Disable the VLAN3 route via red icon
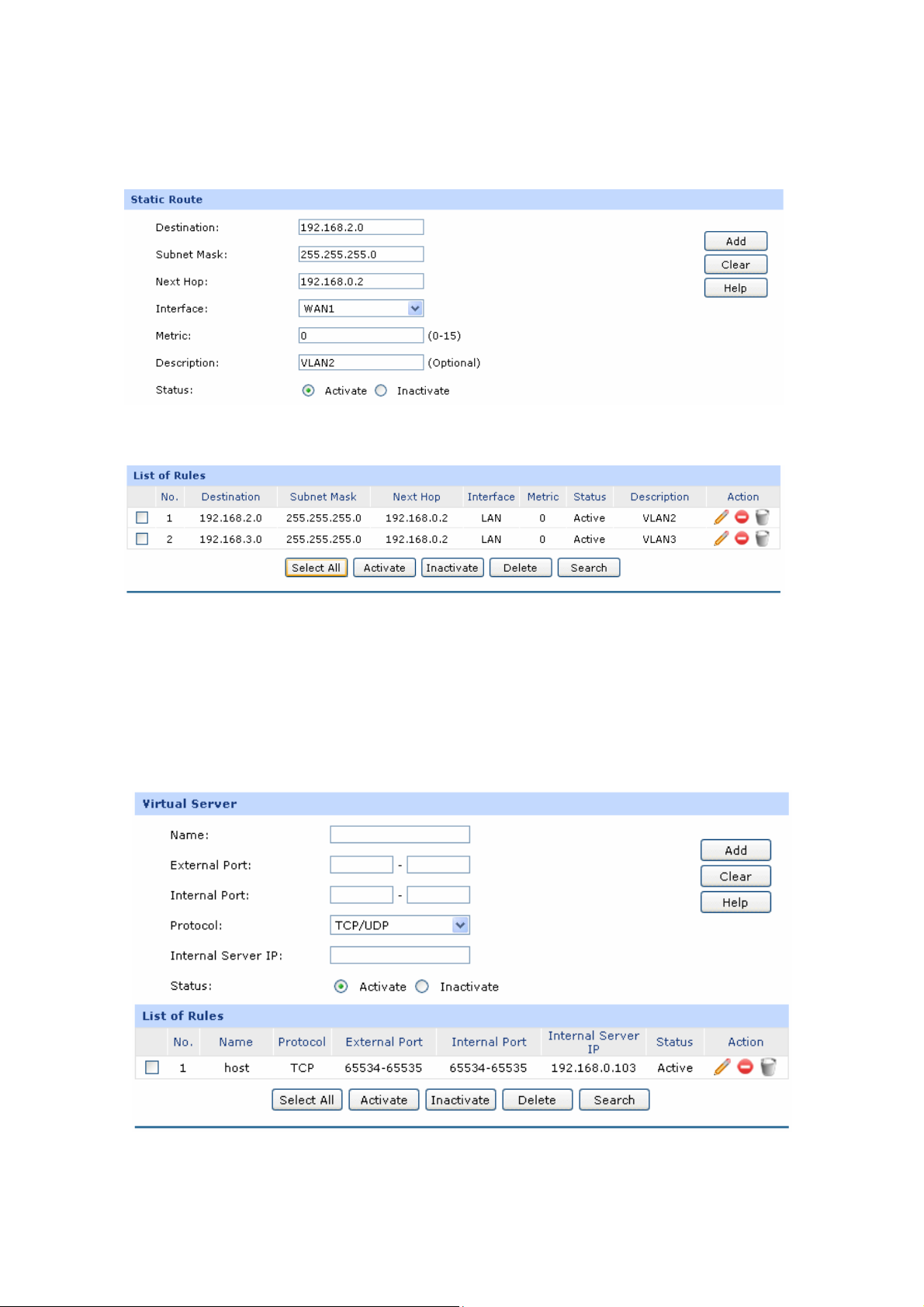Viewport: 924px width, 1307px height. pos(742,538)
